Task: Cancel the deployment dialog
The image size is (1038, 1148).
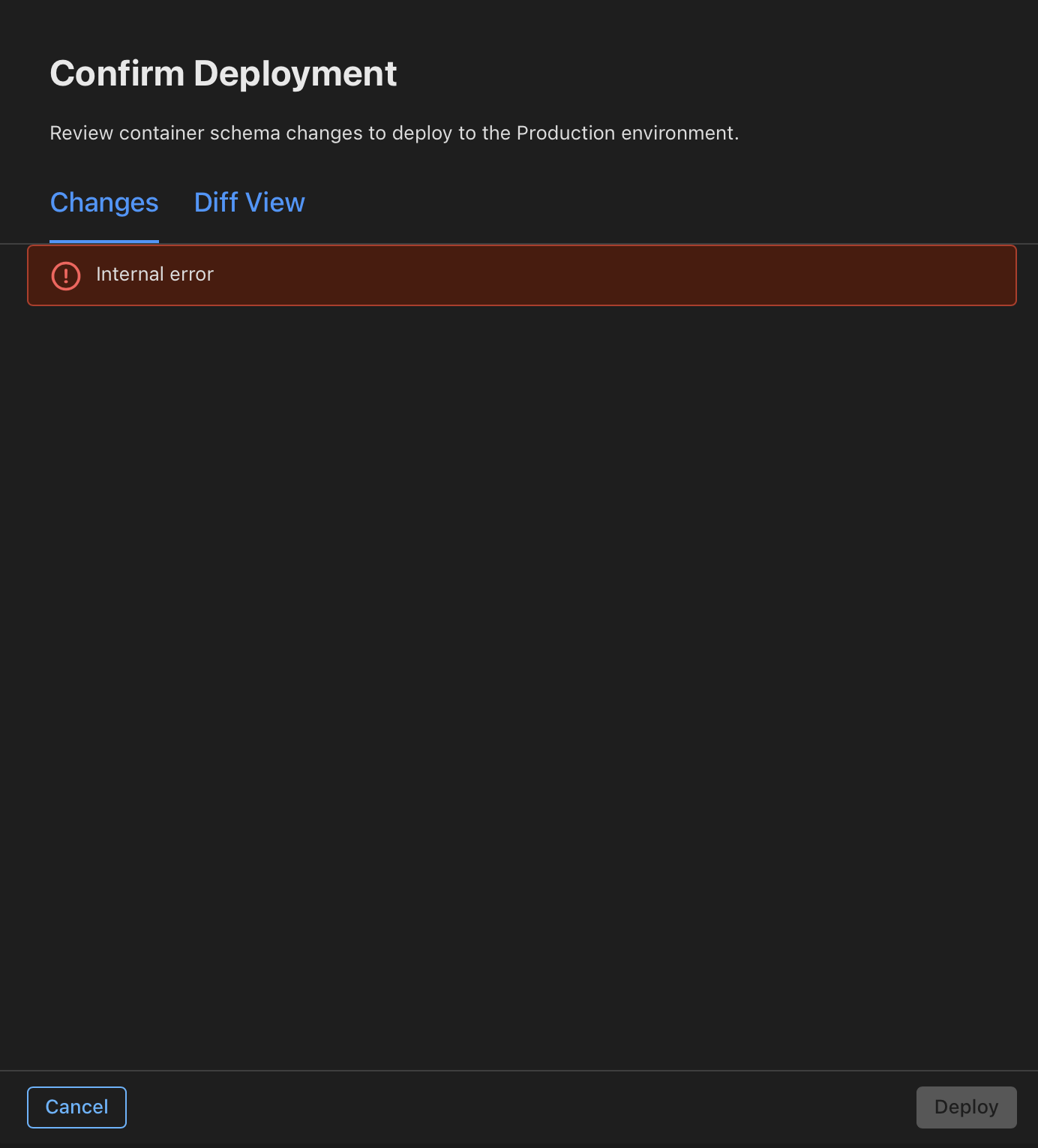Action: [76, 1107]
